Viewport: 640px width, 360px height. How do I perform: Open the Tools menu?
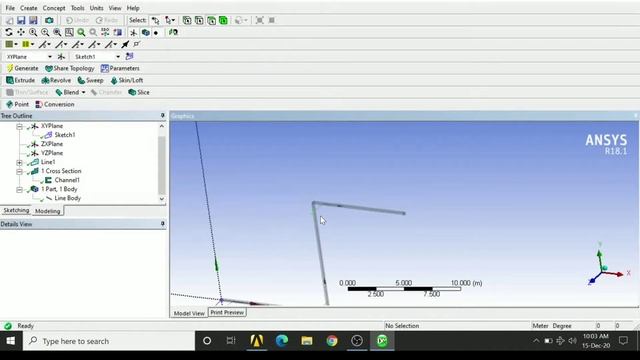(x=77, y=8)
